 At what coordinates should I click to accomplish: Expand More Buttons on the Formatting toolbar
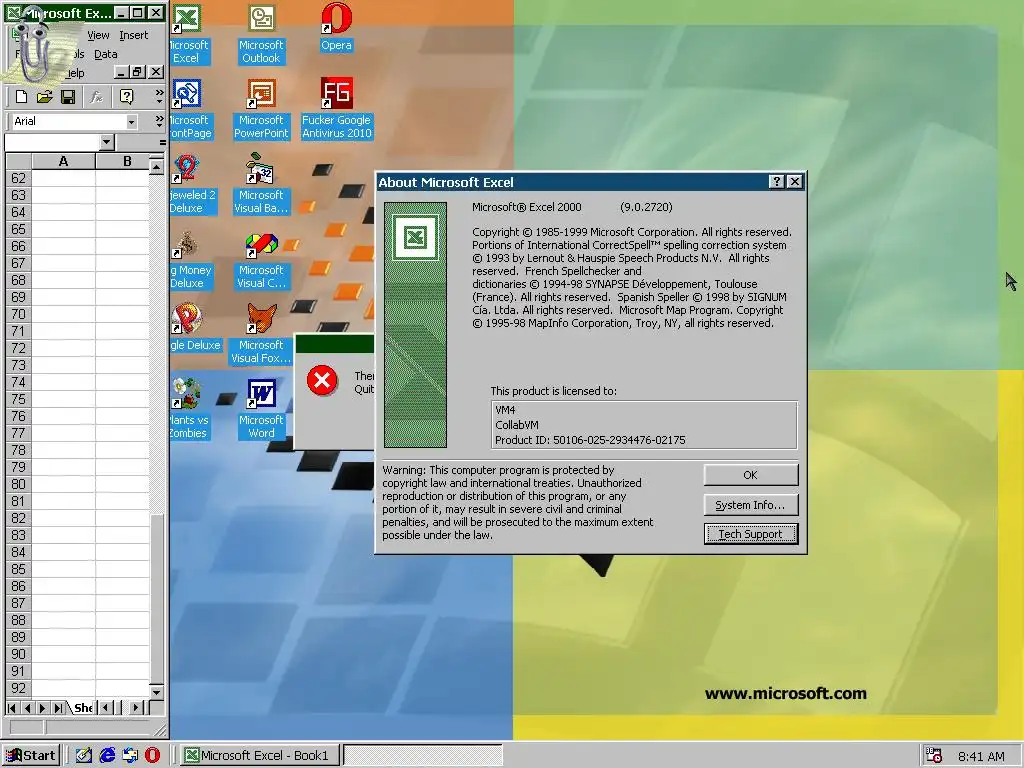tap(159, 121)
